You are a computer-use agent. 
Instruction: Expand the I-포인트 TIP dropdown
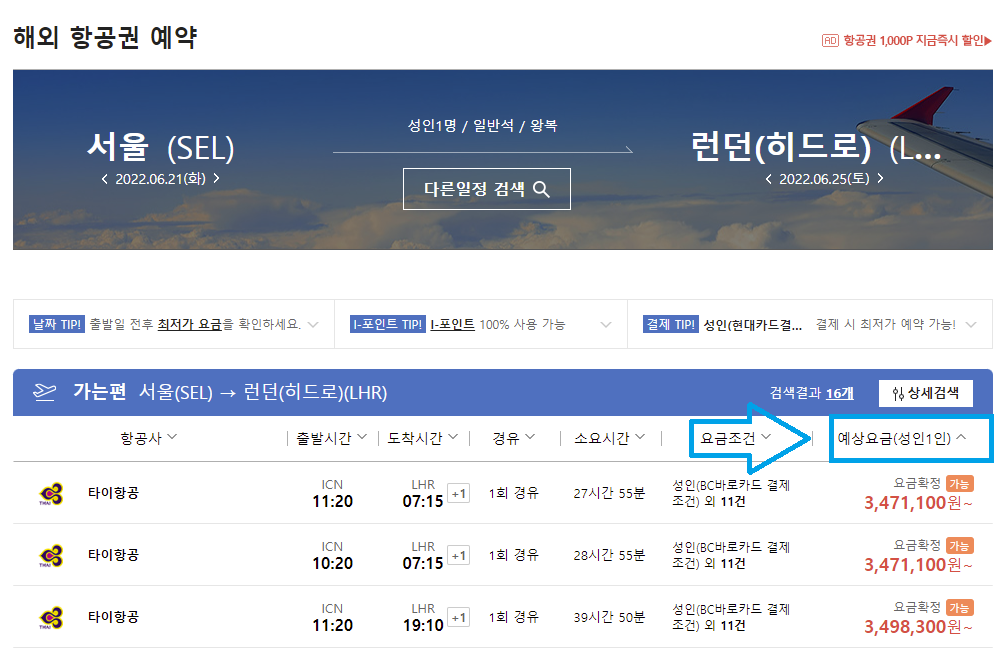[605, 324]
